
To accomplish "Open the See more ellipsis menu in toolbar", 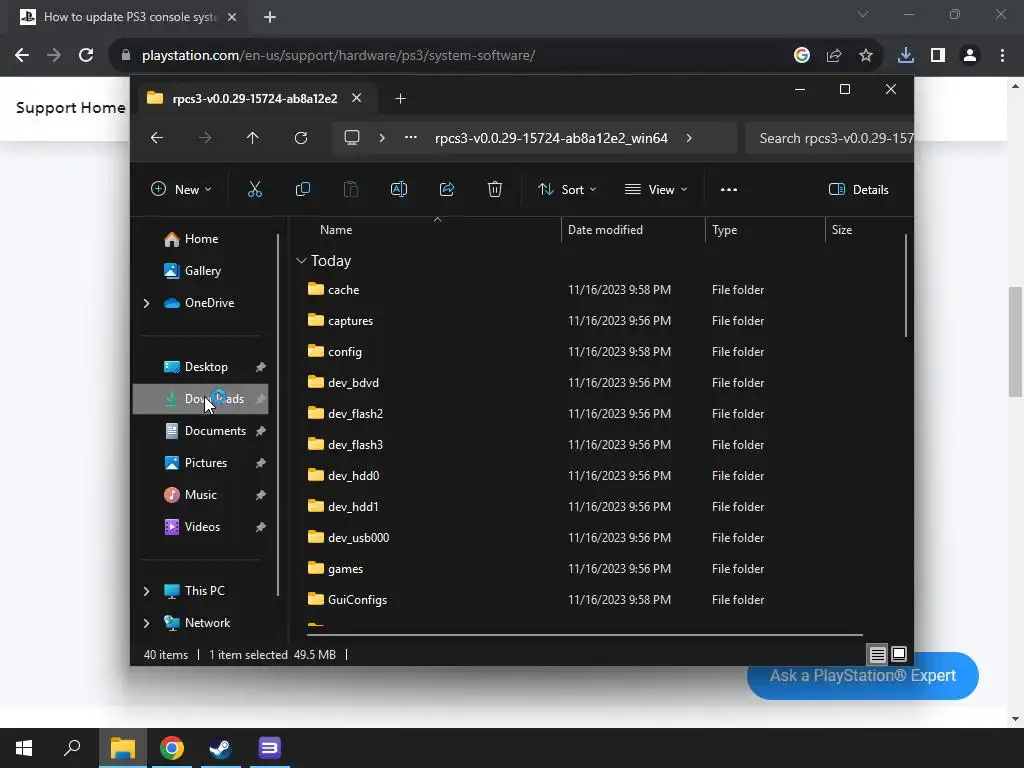I will click(729, 189).
